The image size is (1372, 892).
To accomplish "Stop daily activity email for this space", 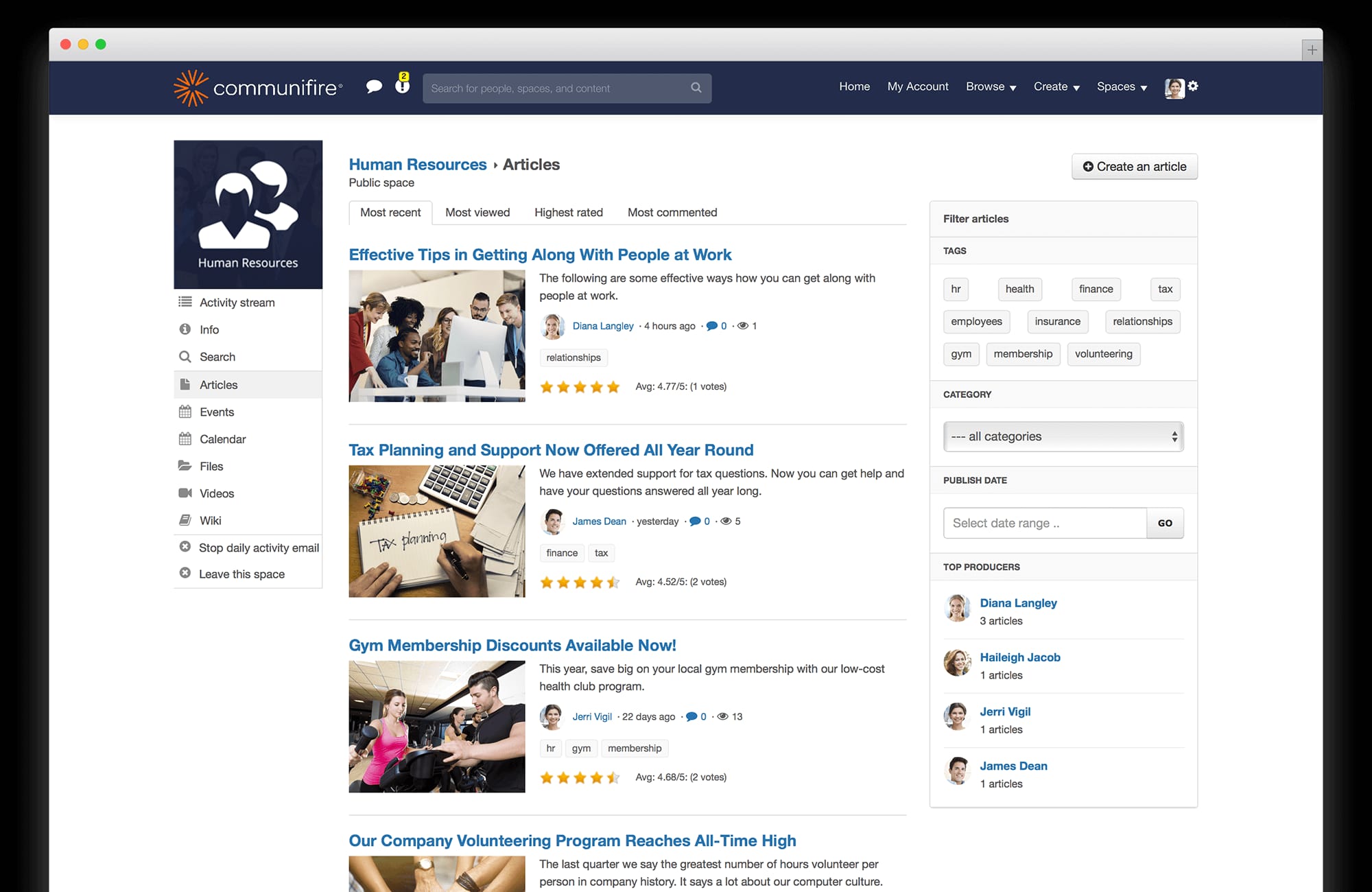I will point(259,548).
